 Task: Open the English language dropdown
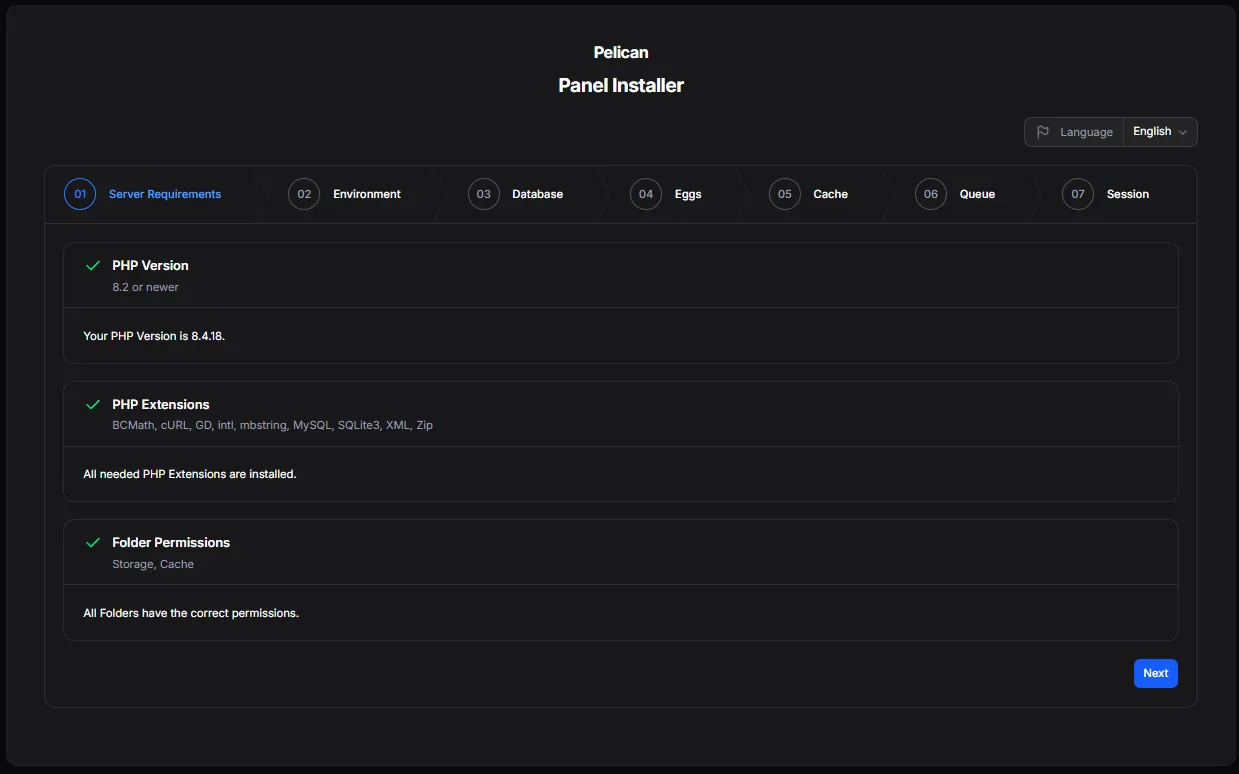(1160, 132)
